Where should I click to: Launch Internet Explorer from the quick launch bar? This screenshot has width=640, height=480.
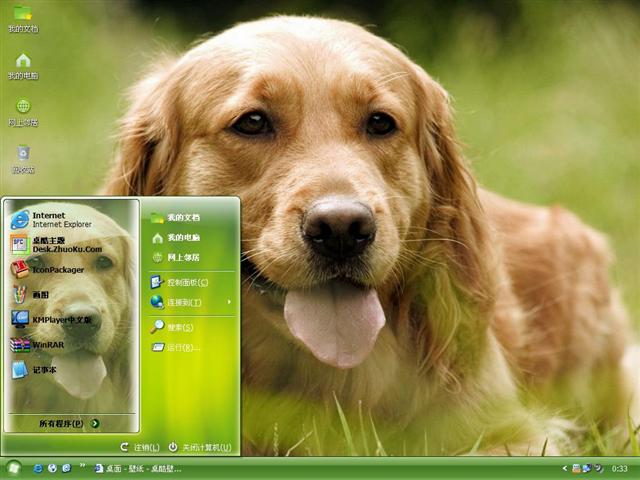click(38, 468)
